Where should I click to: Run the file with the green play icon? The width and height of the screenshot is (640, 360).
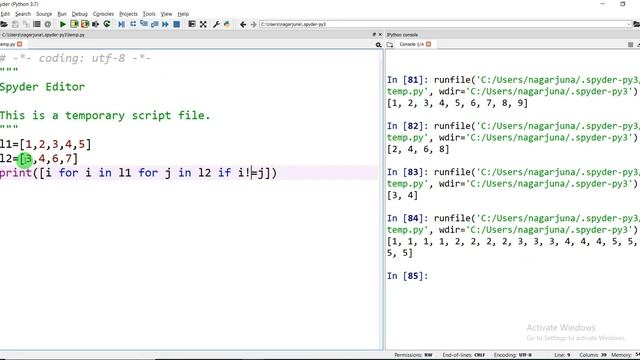point(63,24)
